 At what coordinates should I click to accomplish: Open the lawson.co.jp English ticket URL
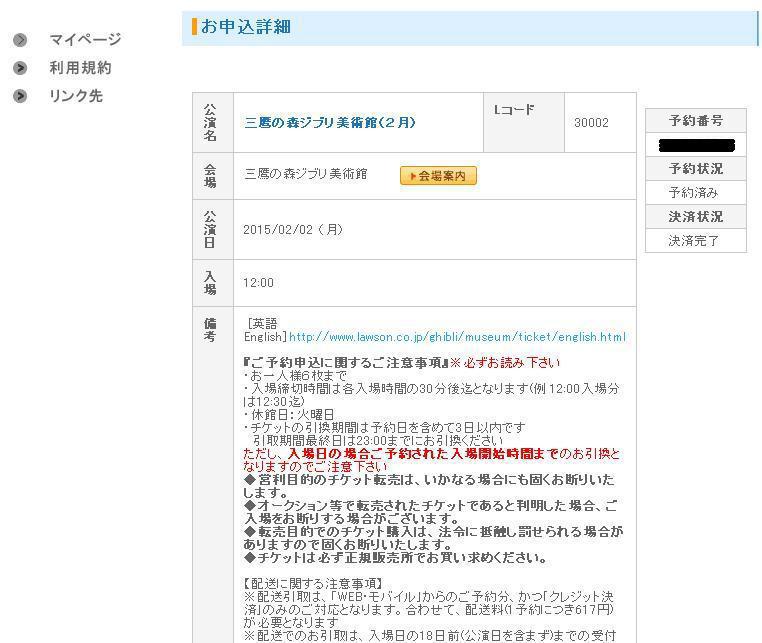pyautogui.click(x=457, y=337)
